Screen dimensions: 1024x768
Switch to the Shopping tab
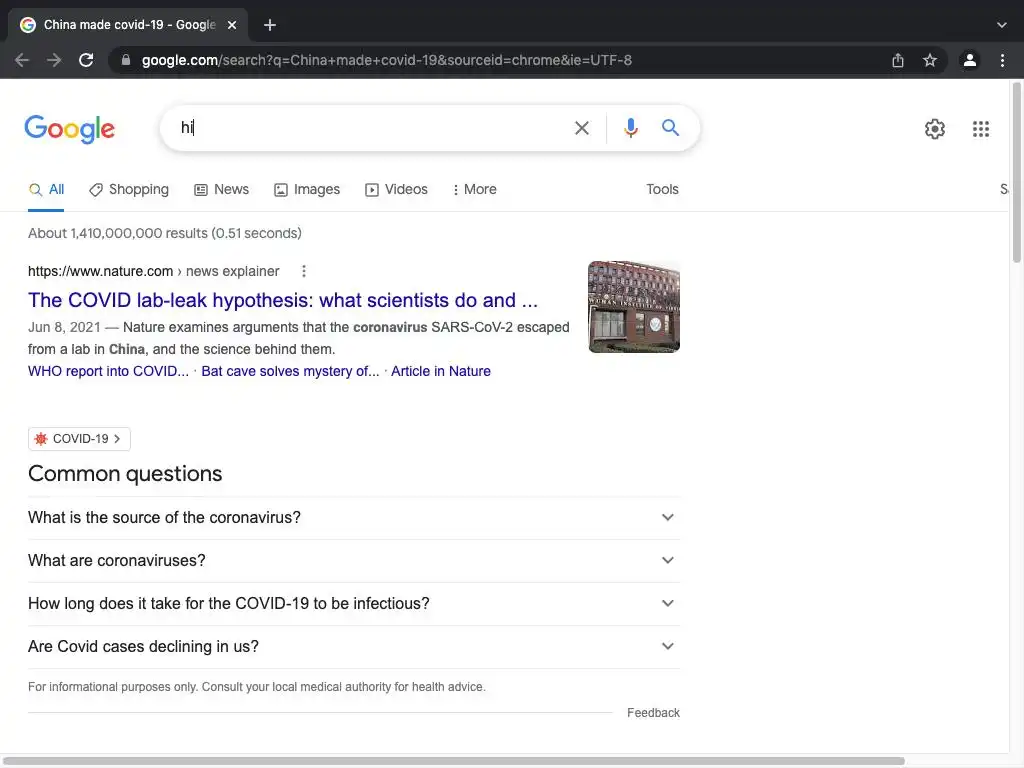[129, 189]
